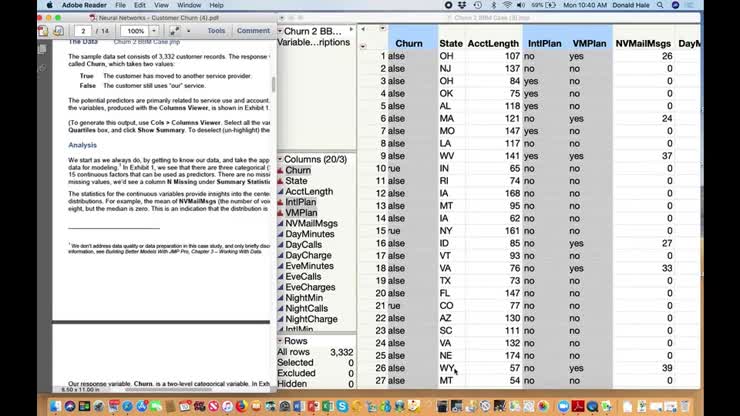Click AcctLength column's continuous type icon
The image size is (740, 416).
[280, 192]
